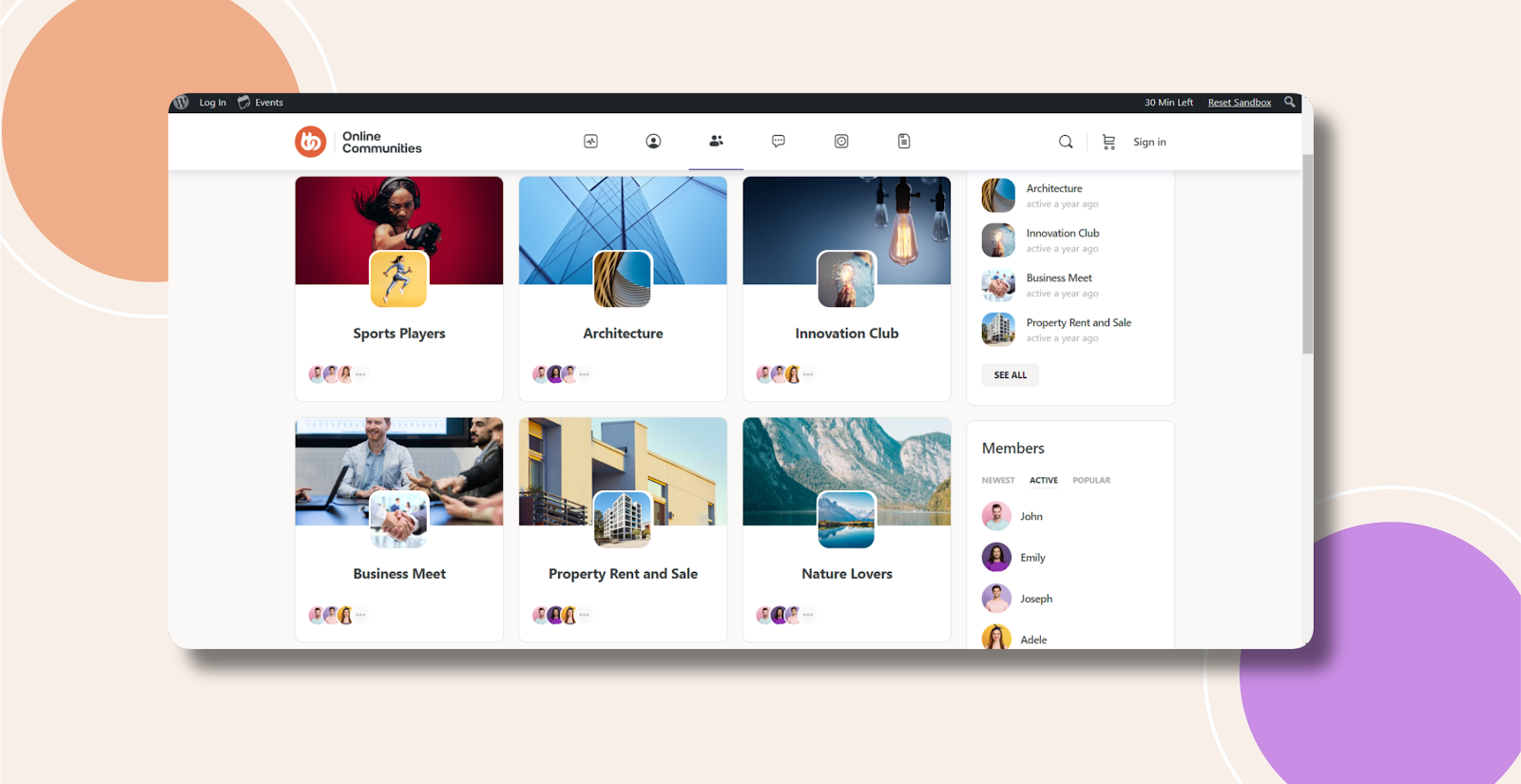Click Innovation Club sidebar thumbnail
The width and height of the screenshot is (1521, 784).
coord(998,240)
